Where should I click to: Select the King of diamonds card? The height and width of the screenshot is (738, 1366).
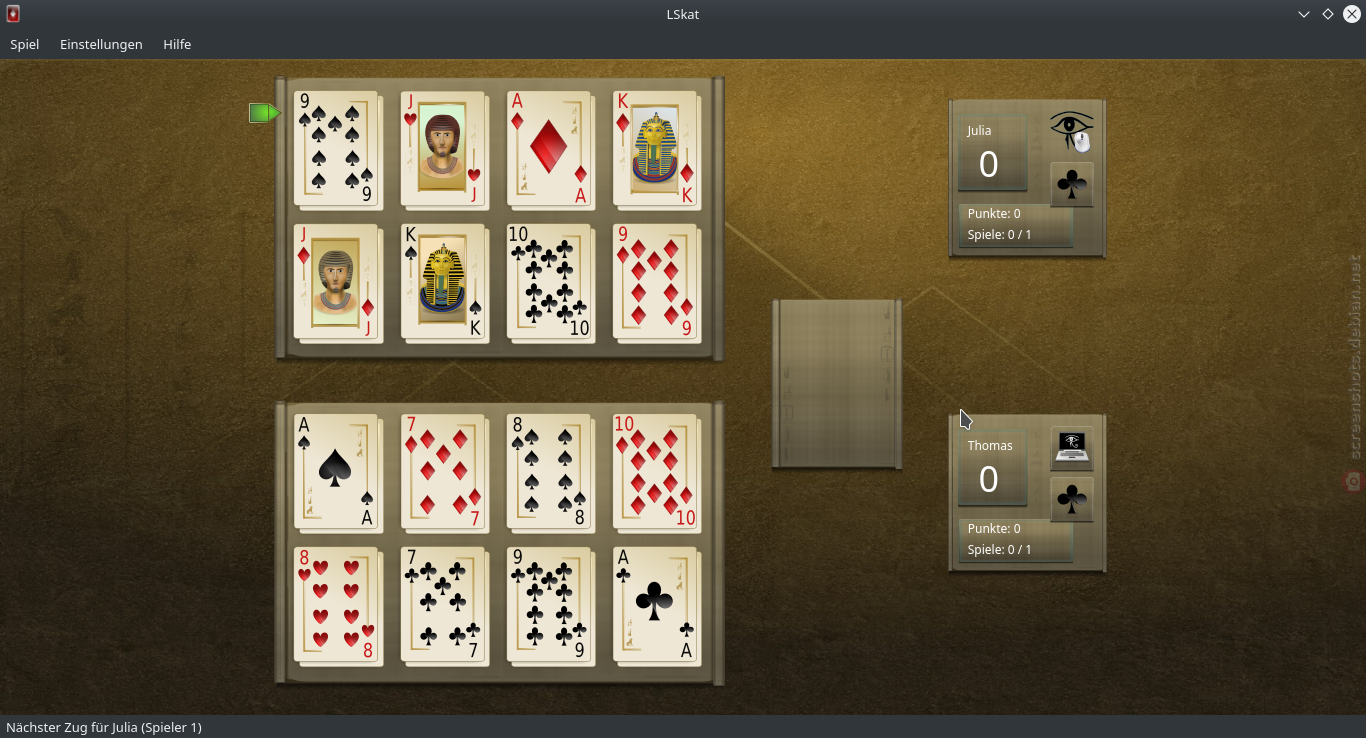pos(656,149)
